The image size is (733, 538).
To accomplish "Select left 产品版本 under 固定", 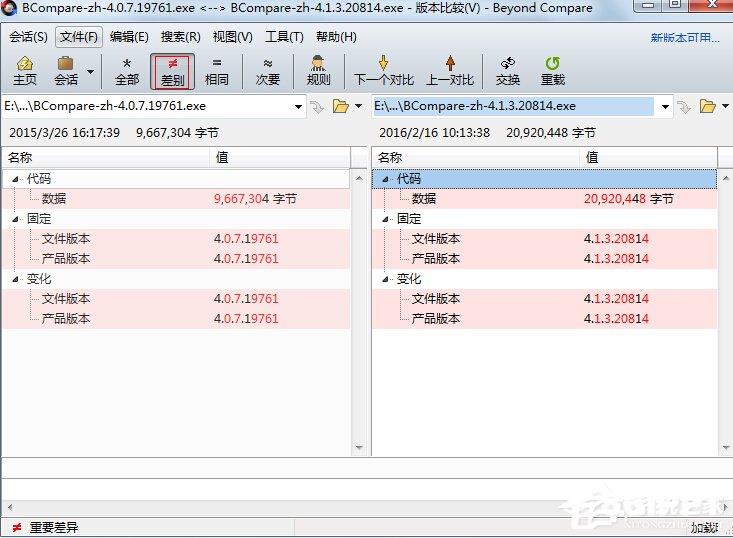I will (176, 258).
